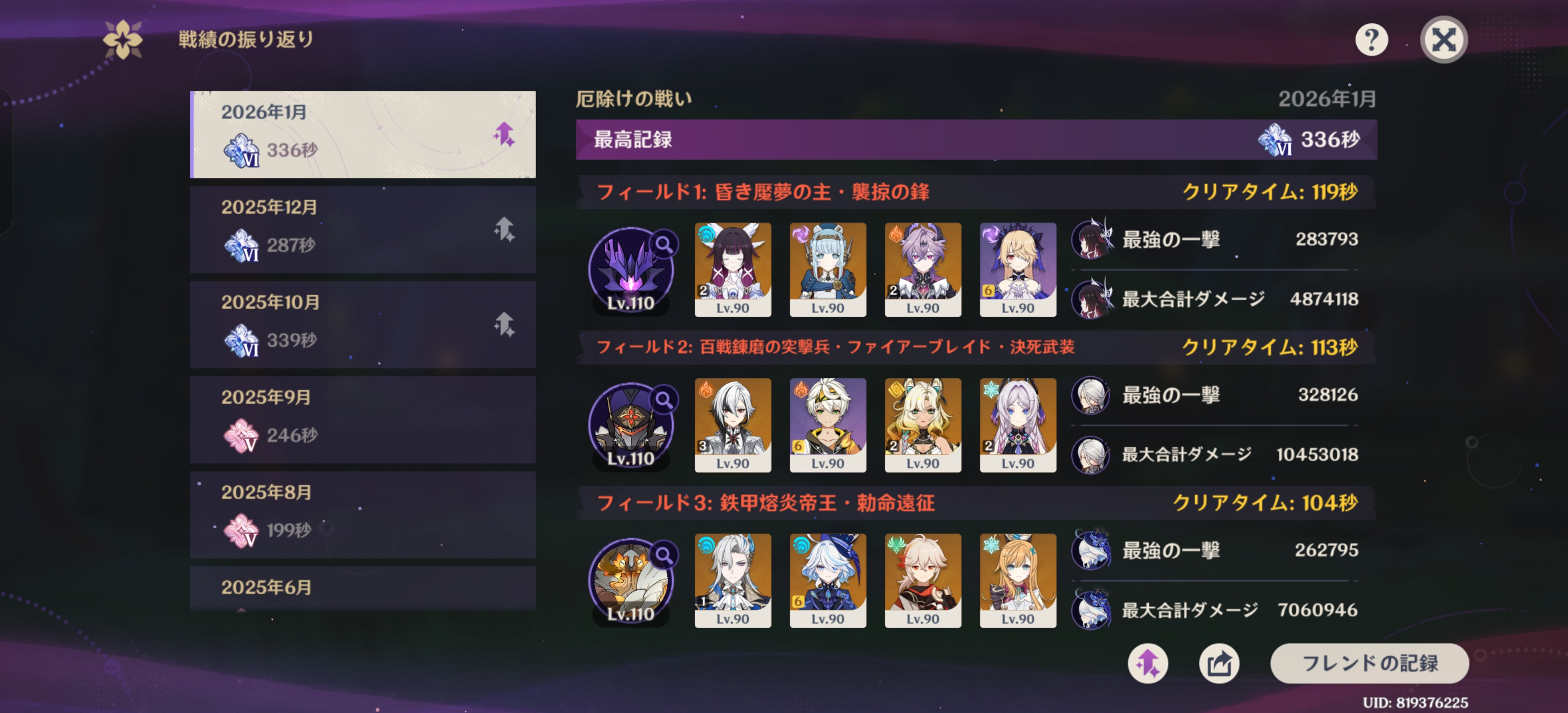The width and height of the screenshot is (1568, 713).
Task: Select the 2025年6月 record entry
Action: (x=363, y=588)
